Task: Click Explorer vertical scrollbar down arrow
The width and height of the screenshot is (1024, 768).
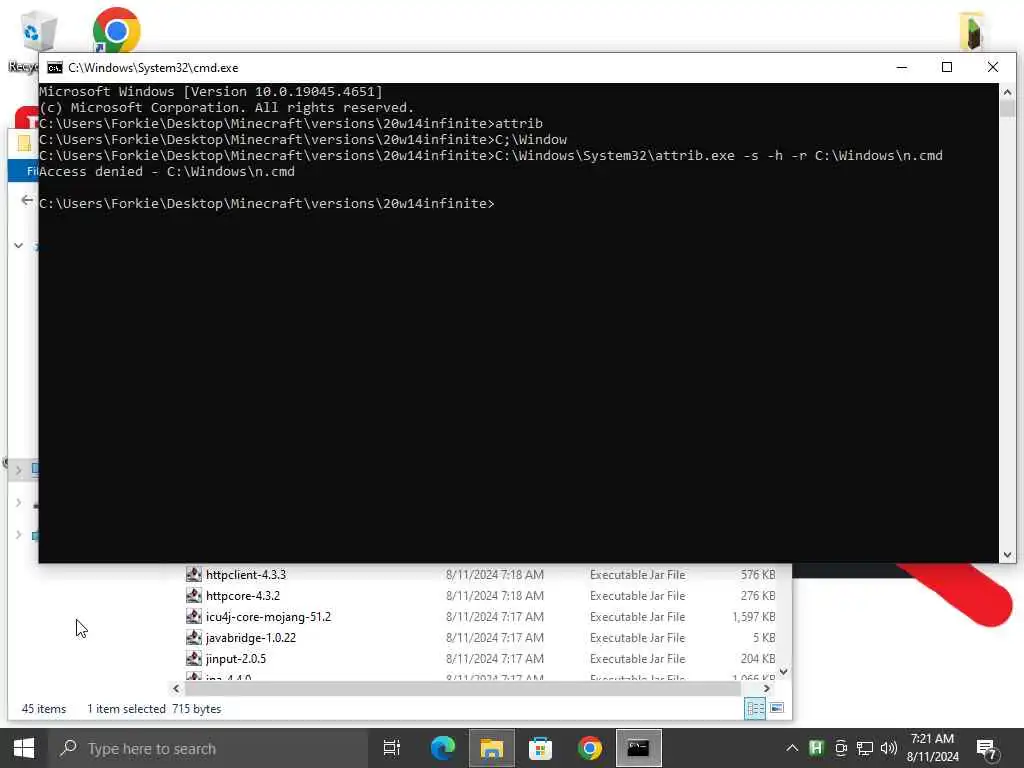Action: pos(783,671)
